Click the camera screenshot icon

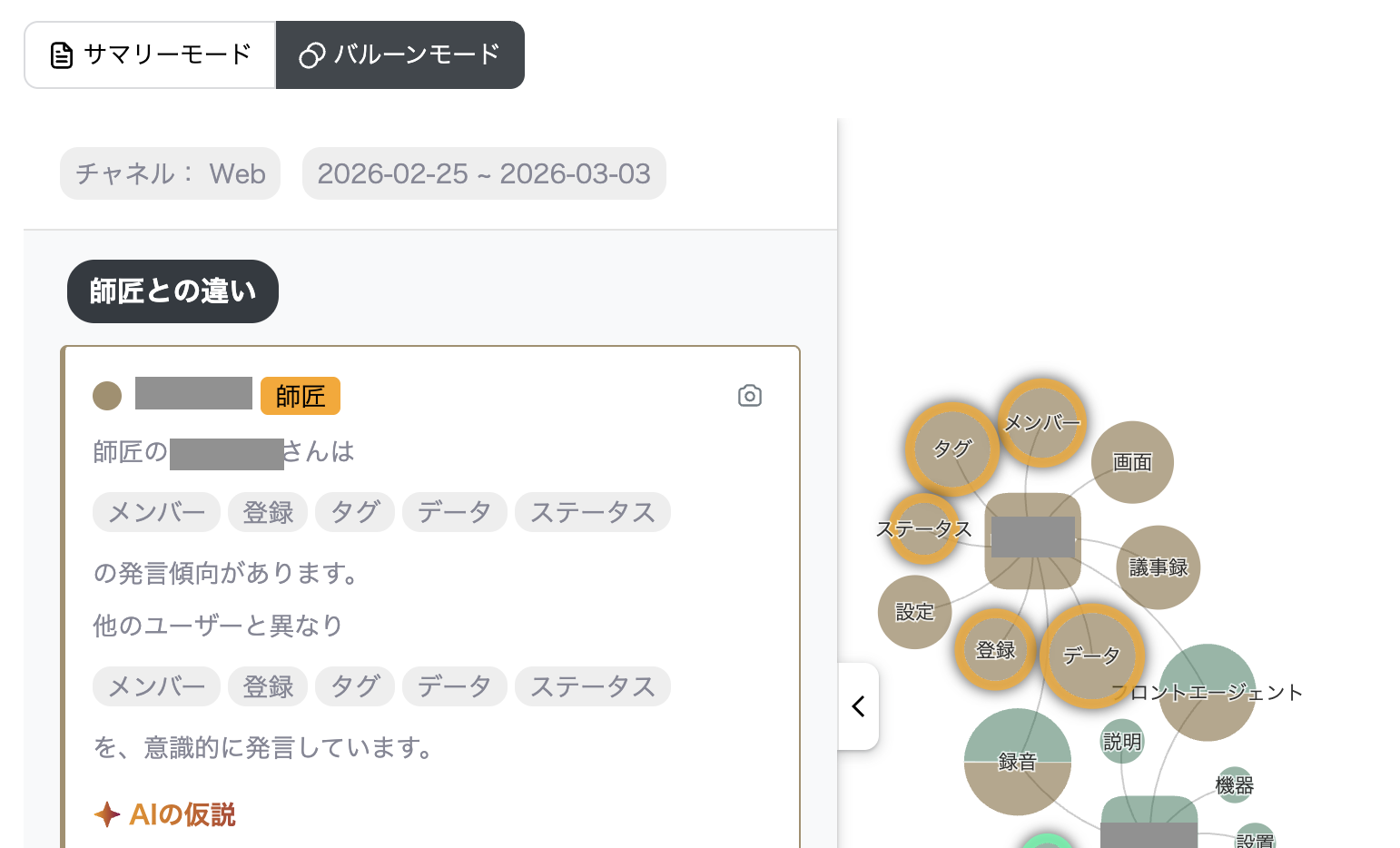[749, 396]
